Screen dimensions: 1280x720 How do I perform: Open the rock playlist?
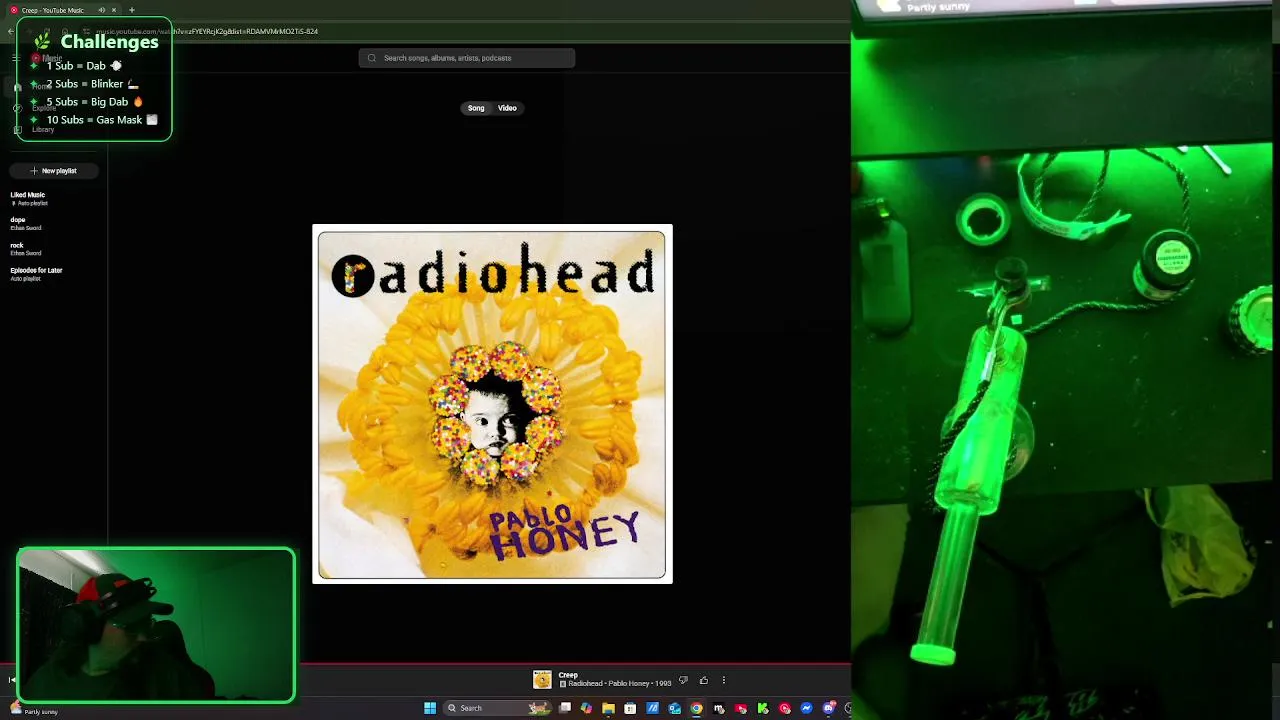(25, 248)
